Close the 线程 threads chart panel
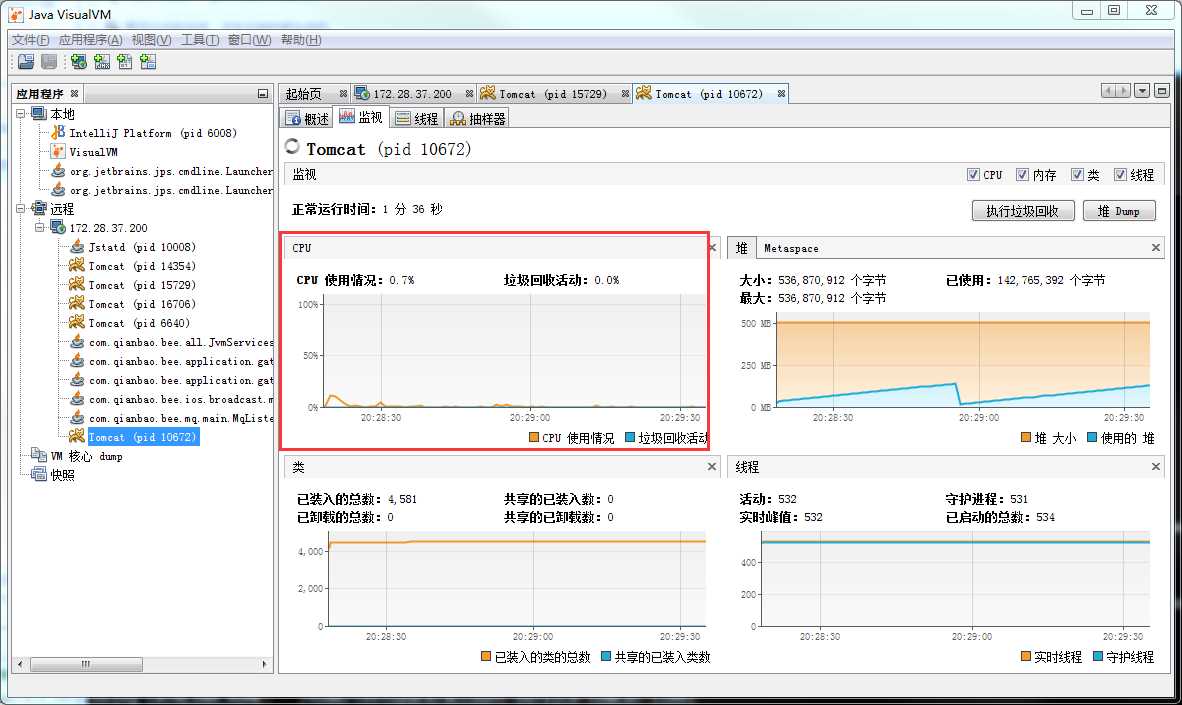 point(1156,467)
